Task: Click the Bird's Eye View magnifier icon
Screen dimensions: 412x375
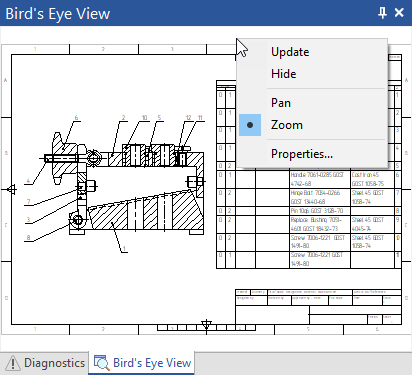Action: click(101, 363)
